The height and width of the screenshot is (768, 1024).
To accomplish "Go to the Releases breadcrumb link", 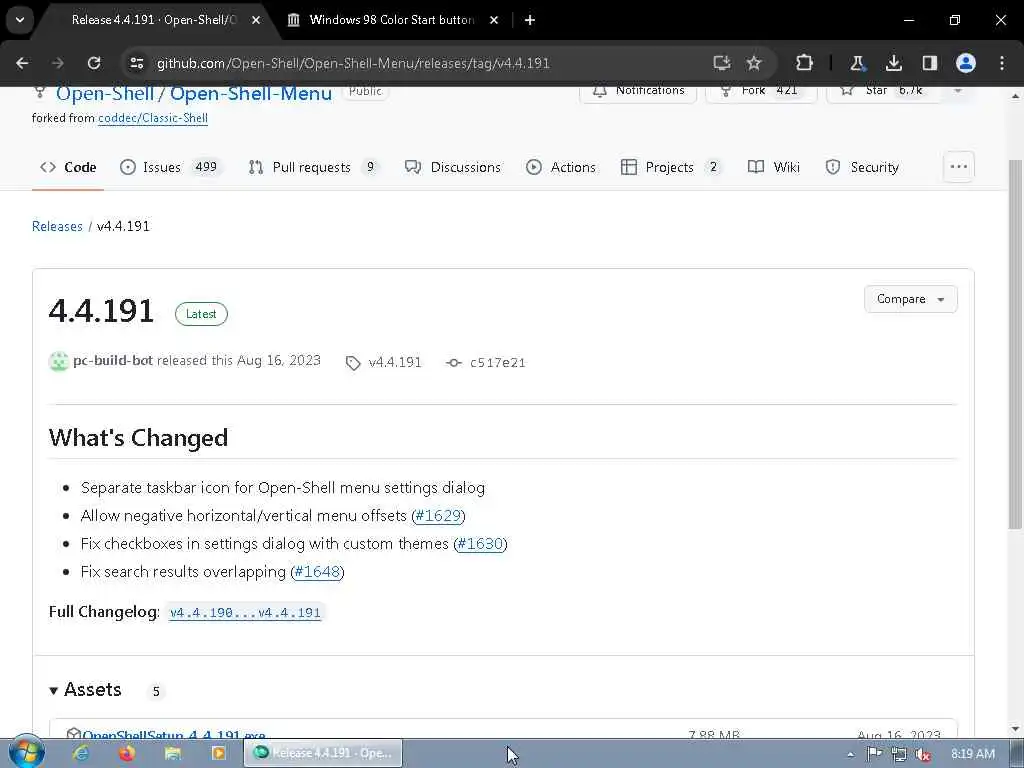I will (x=57, y=226).
